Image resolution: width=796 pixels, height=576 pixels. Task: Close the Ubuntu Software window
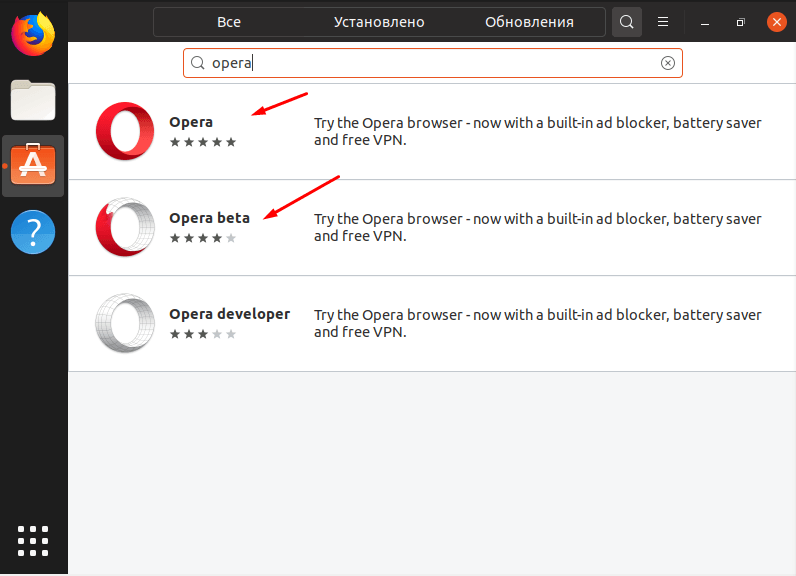[777, 22]
